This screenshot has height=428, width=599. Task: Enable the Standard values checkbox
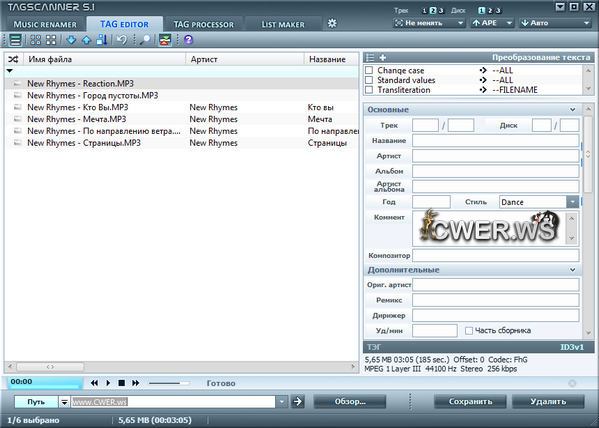(x=369, y=80)
